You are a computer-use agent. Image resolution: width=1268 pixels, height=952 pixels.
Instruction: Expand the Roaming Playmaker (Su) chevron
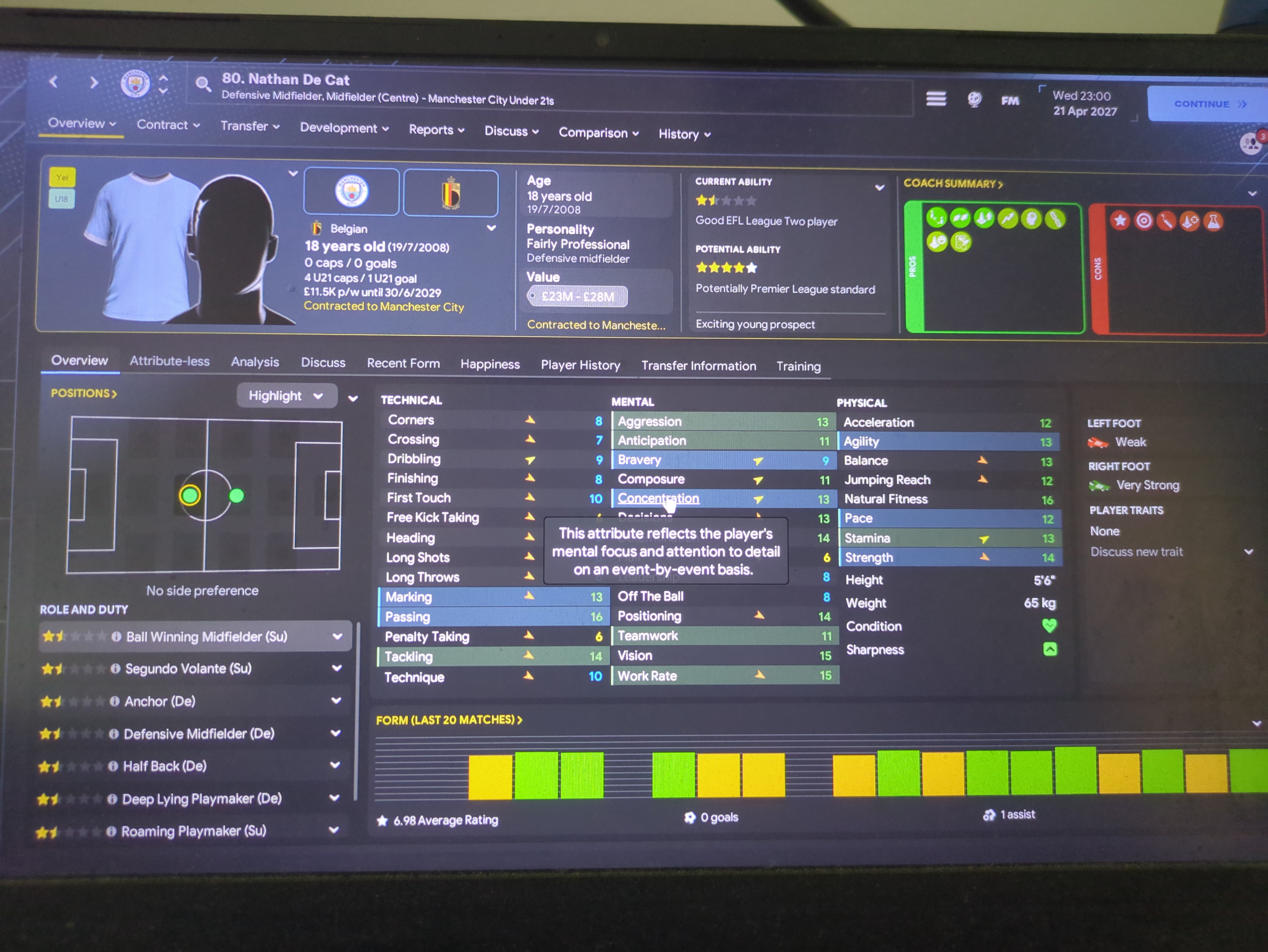(334, 830)
